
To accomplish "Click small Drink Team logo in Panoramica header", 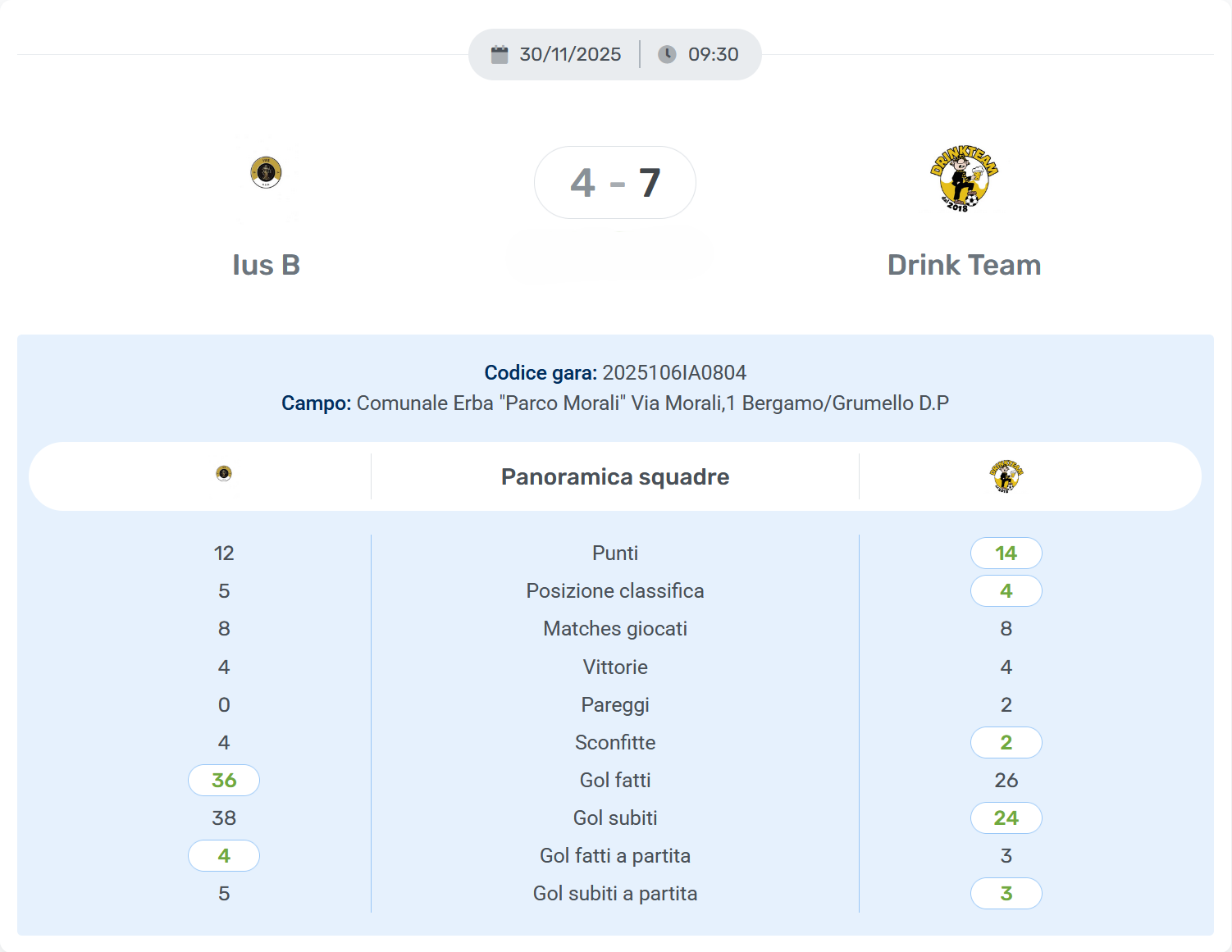I will click(1006, 476).
